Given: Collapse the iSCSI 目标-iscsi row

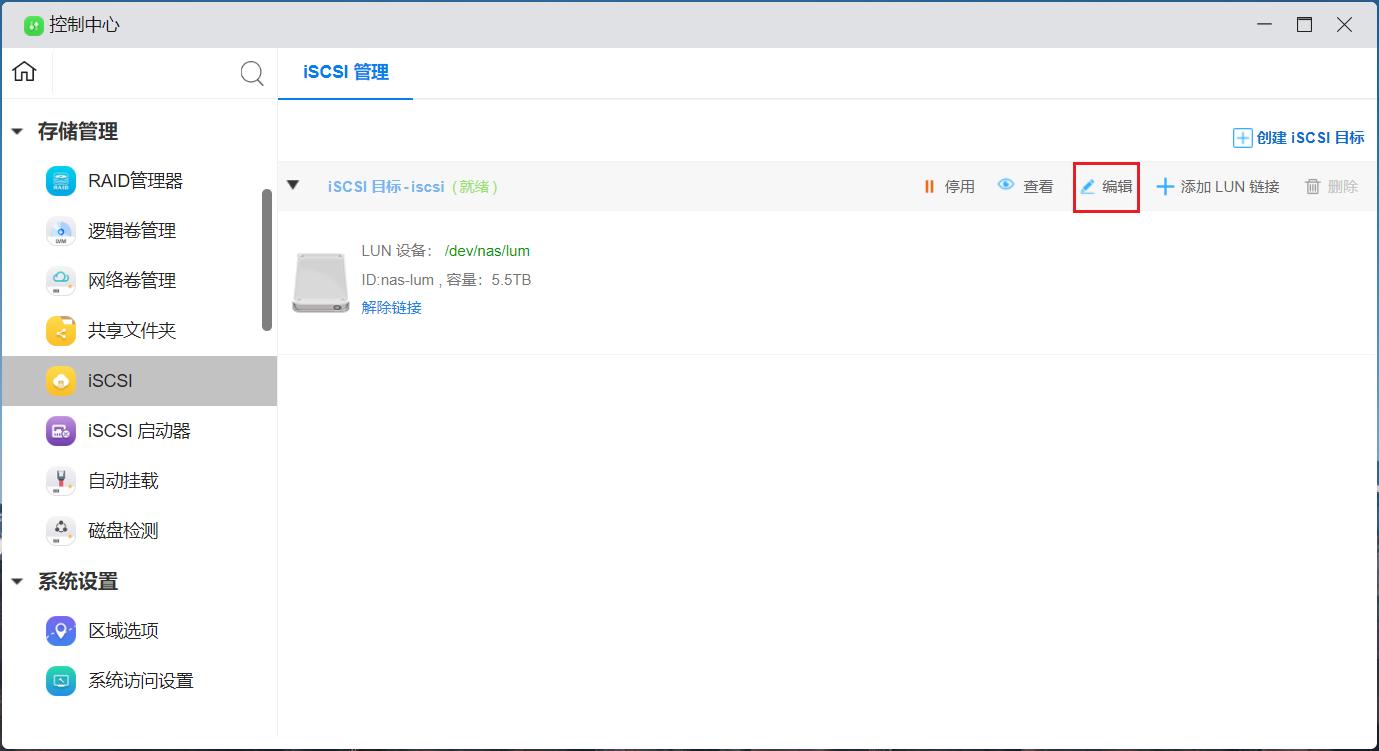Looking at the screenshot, I should click(x=293, y=185).
